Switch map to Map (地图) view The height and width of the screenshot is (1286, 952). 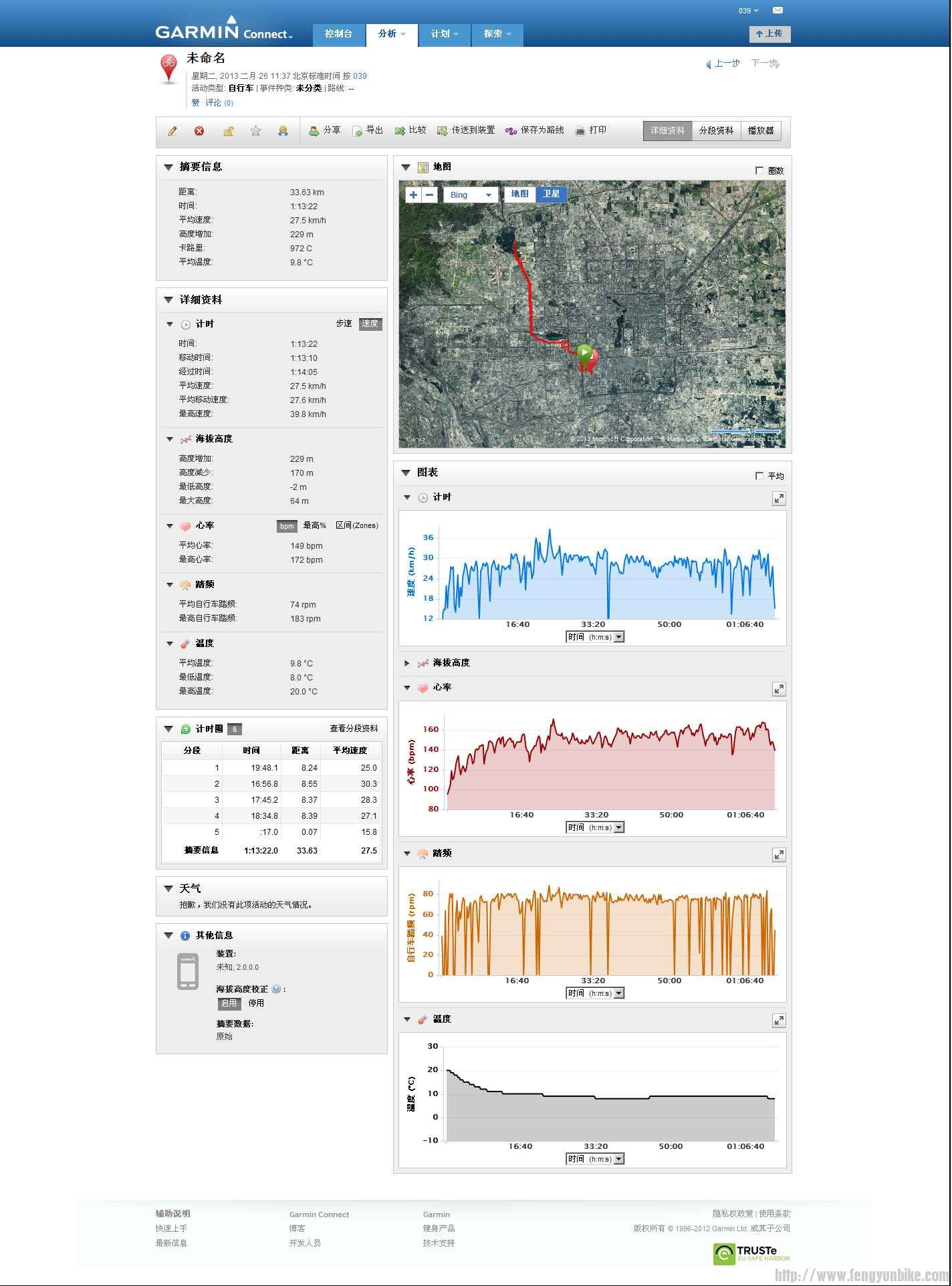coord(519,195)
